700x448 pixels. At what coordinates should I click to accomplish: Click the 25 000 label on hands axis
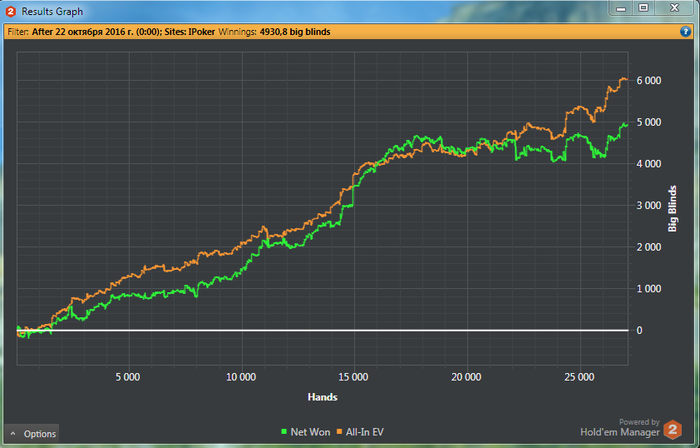pos(579,377)
